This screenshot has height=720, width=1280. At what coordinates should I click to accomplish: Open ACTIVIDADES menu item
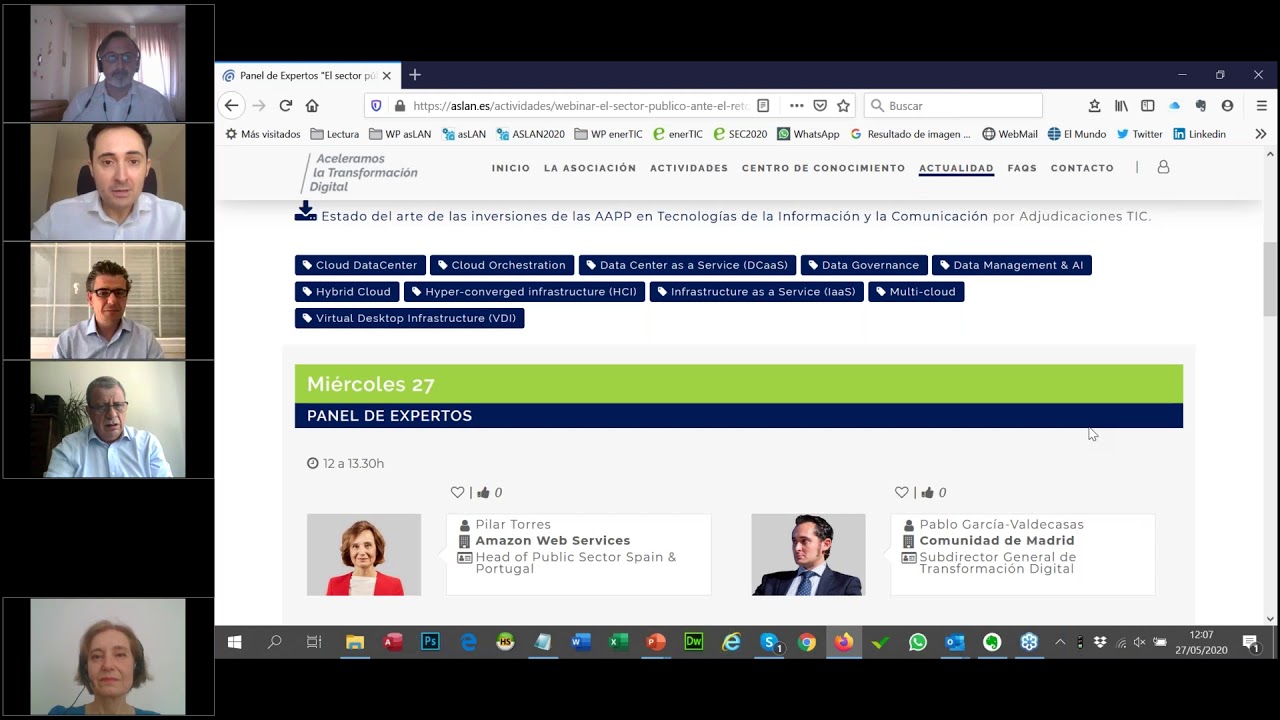click(x=689, y=168)
